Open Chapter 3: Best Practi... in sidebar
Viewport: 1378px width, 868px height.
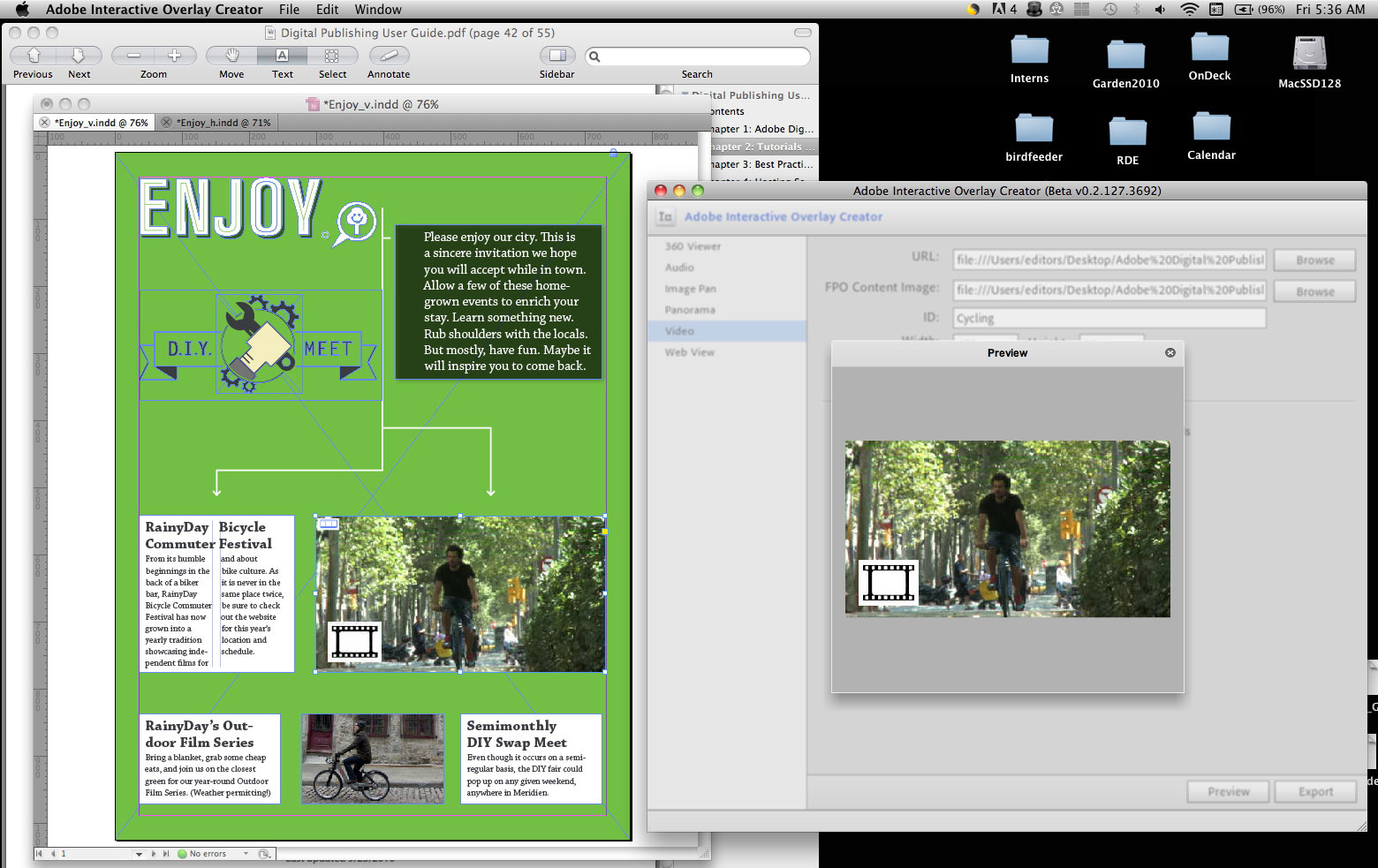(761, 164)
